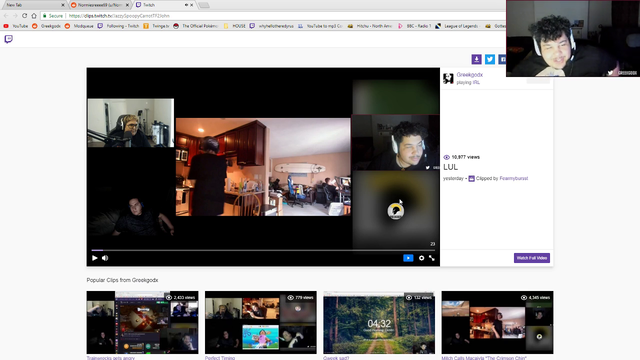The height and width of the screenshot is (360, 640).
Task: Reload the current page
Action: pyautogui.click(x=24, y=16)
